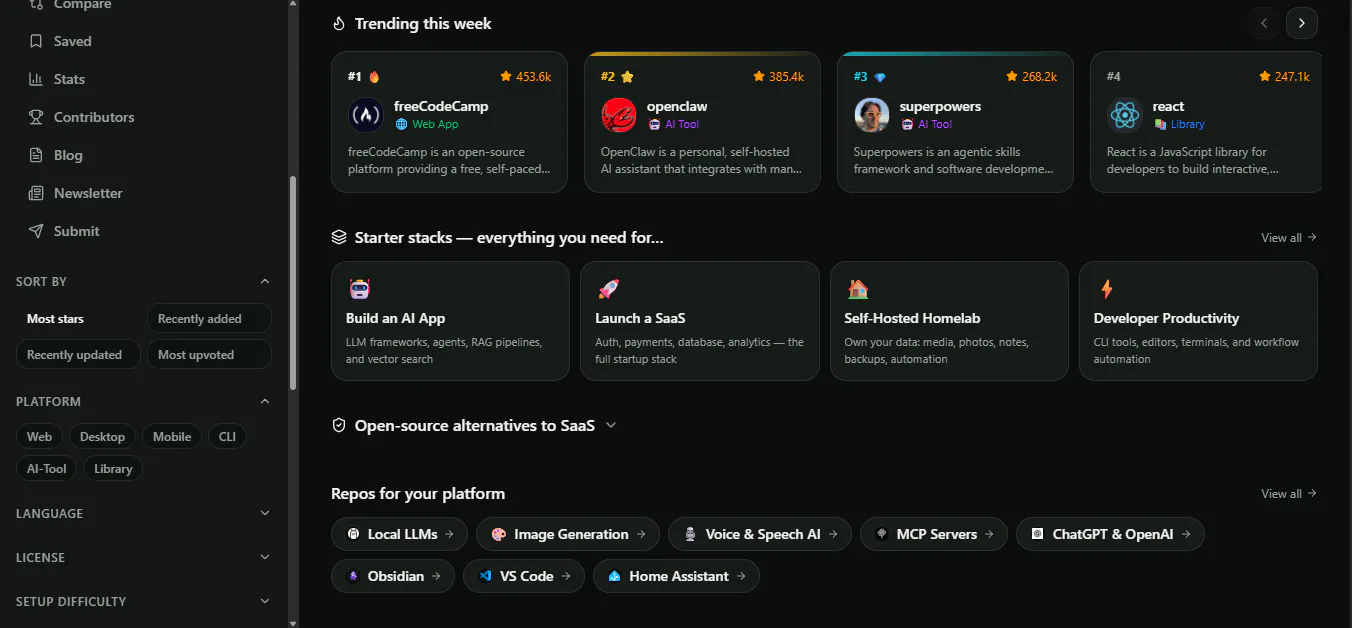Click the house icon on Self-Hosted Homelab
Image resolution: width=1352 pixels, height=628 pixels.
[x=857, y=289]
